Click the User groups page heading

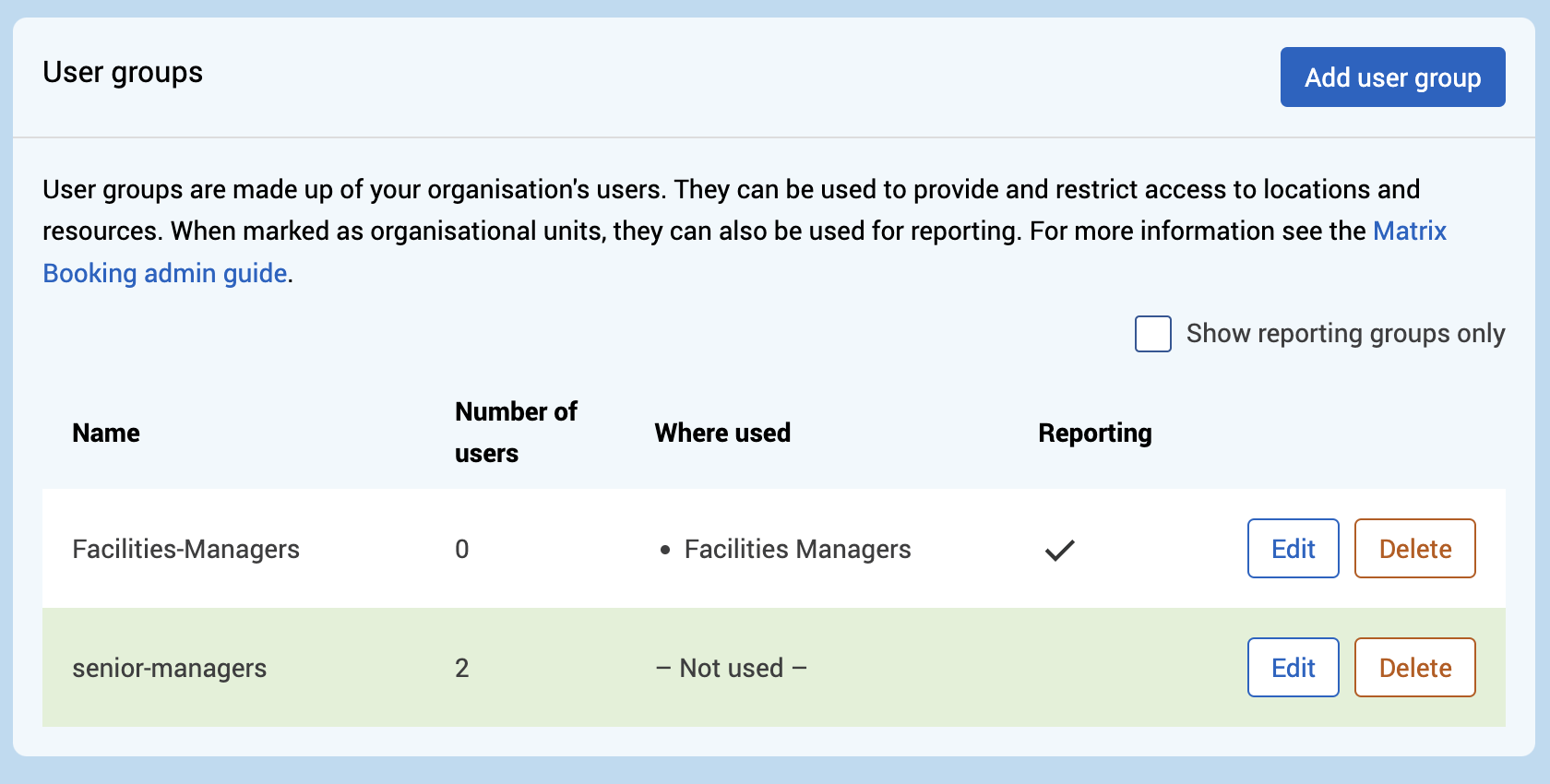(x=123, y=73)
